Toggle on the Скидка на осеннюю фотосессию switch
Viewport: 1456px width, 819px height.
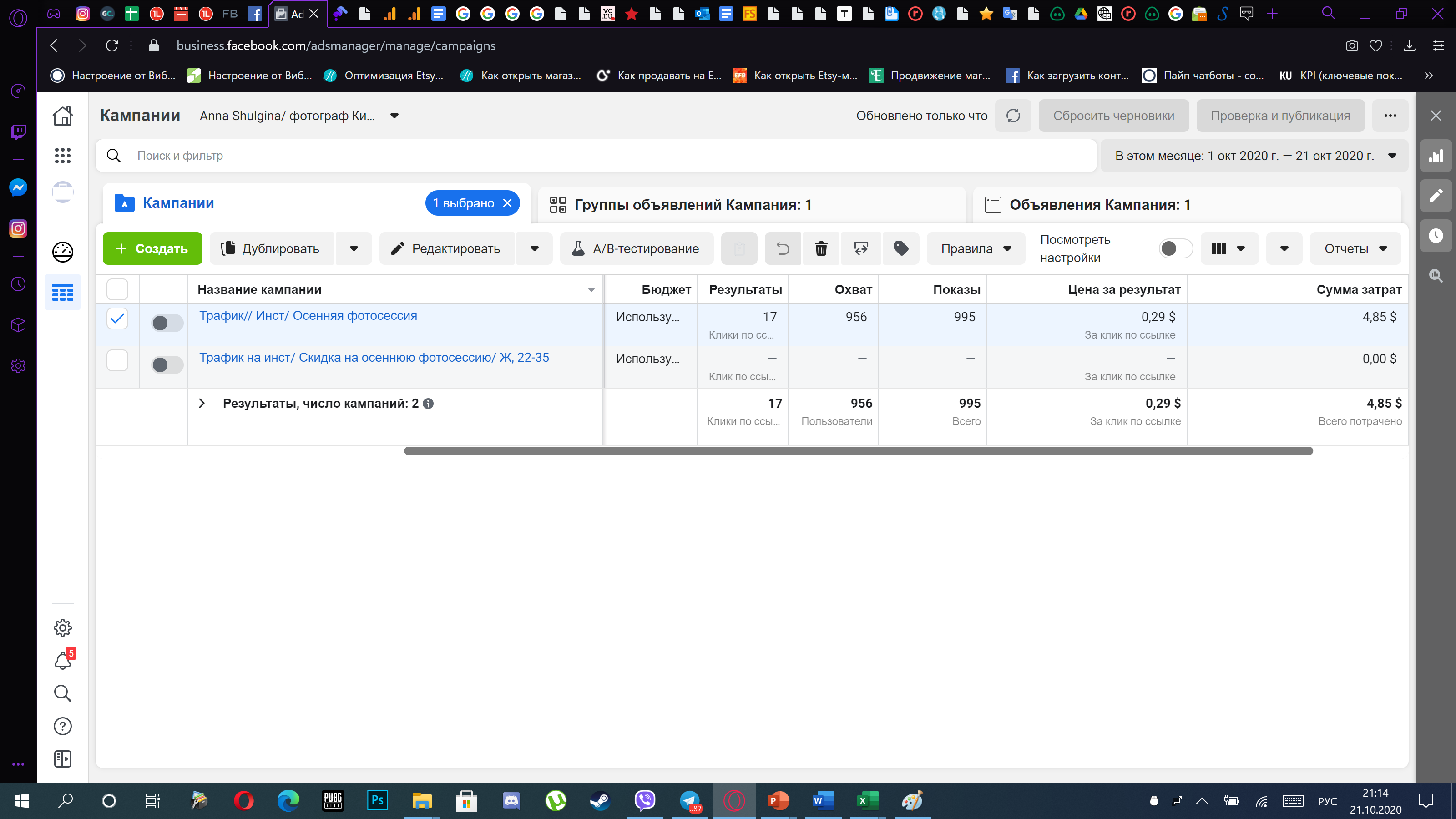point(167,364)
